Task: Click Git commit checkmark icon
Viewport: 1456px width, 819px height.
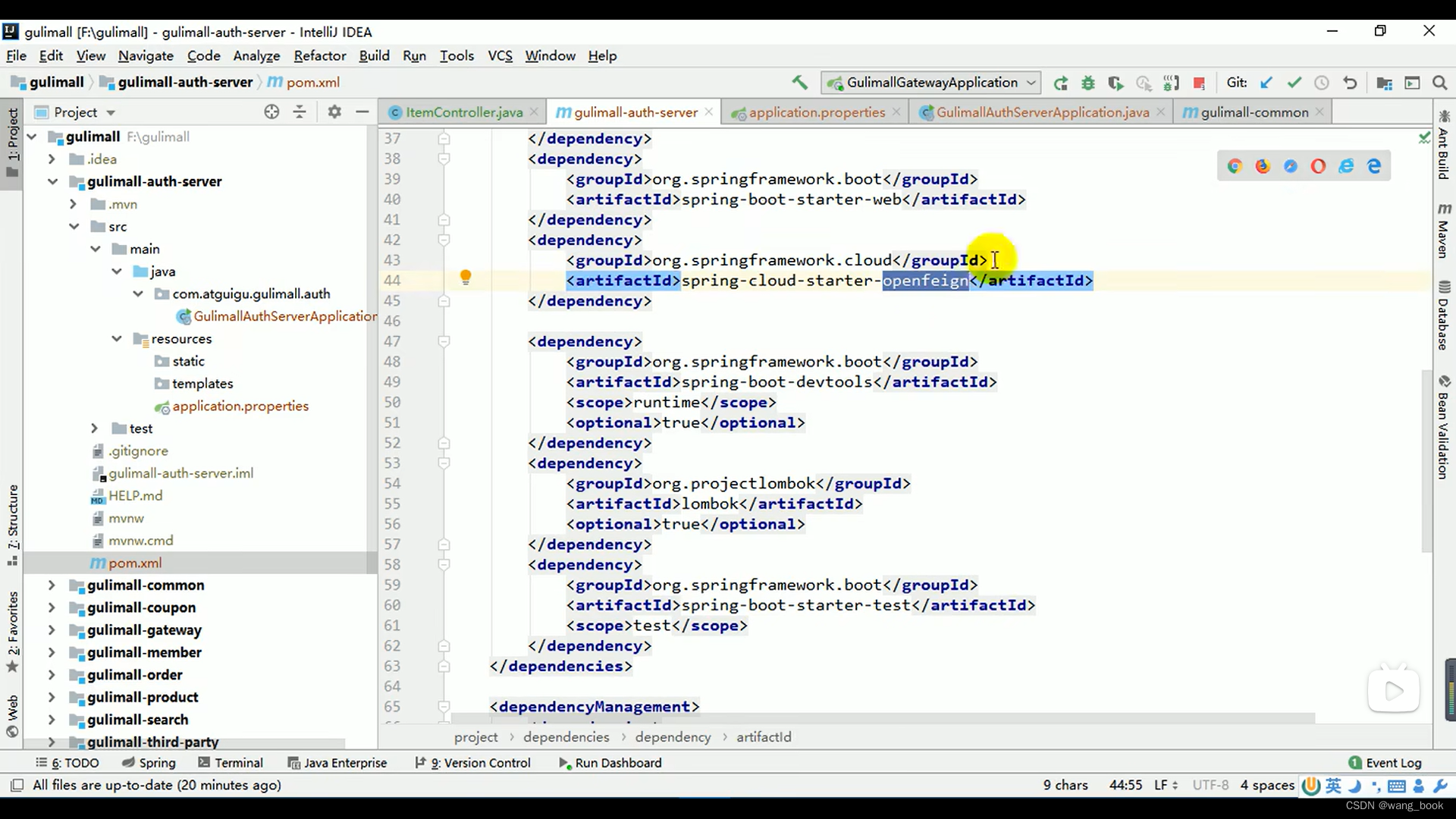Action: [x=1294, y=83]
